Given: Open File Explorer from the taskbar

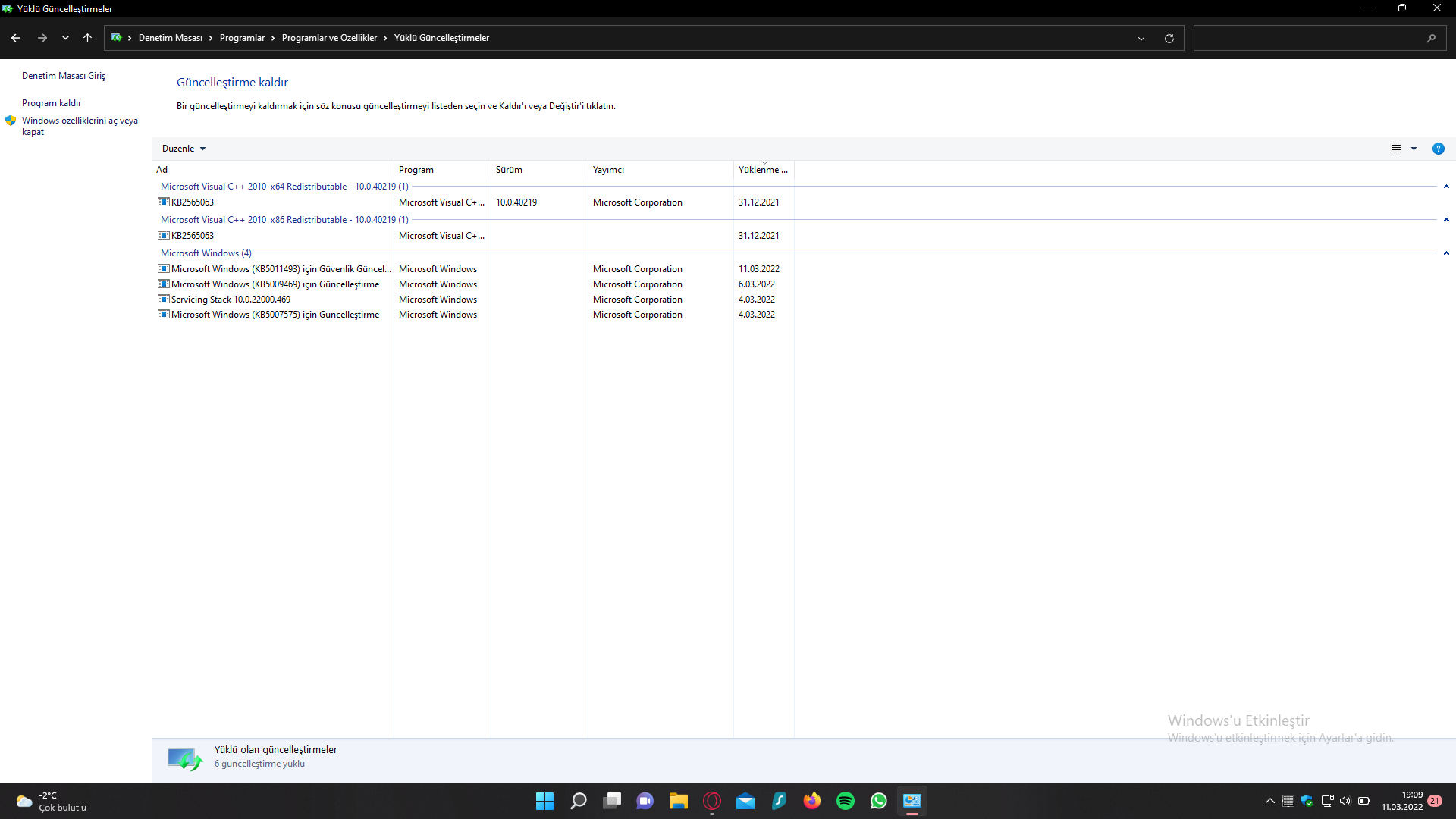Looking at the screenshot, I should pos(678,801).
